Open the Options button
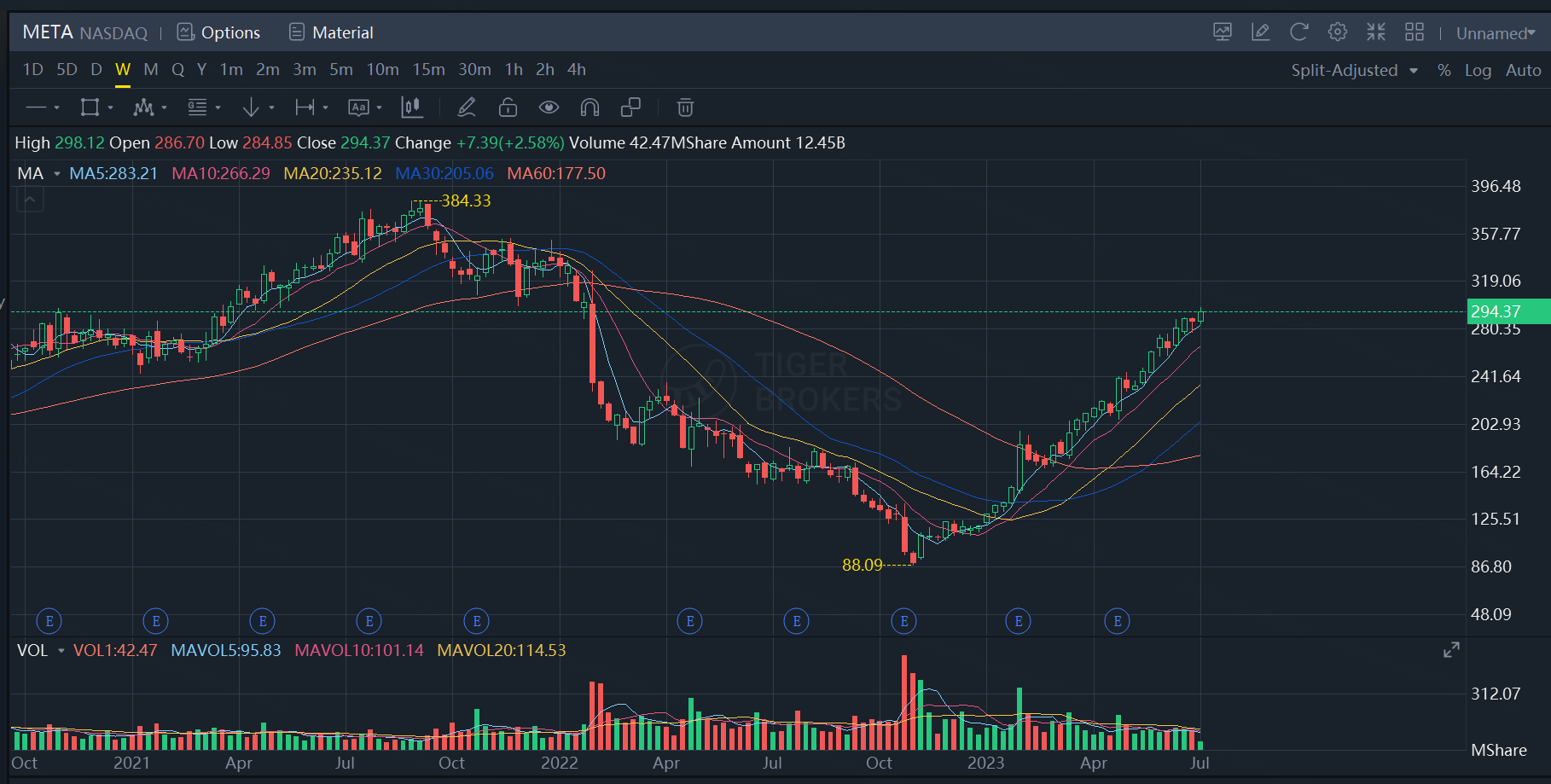This screenshot has height=784, width=1551. point(218,32)
